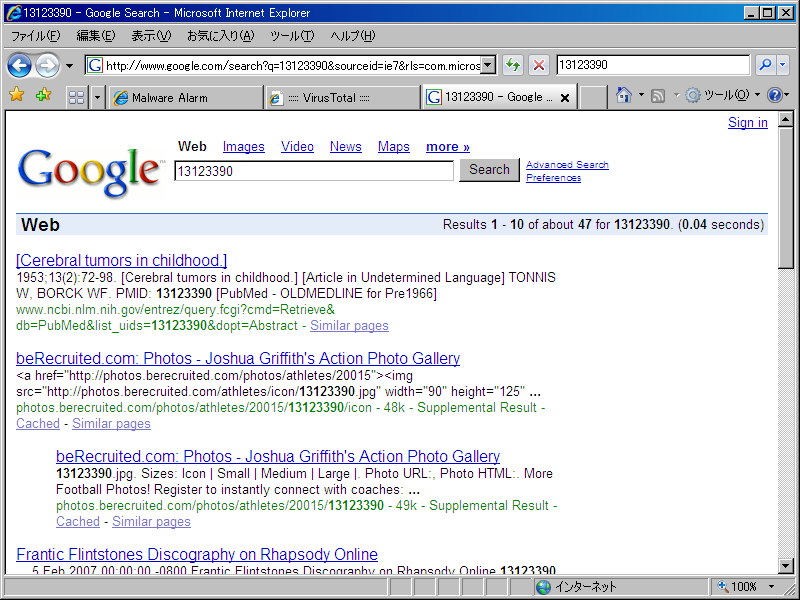
Task: Click Cached under the 49k beRecruited result
Action: click(78, 521)
